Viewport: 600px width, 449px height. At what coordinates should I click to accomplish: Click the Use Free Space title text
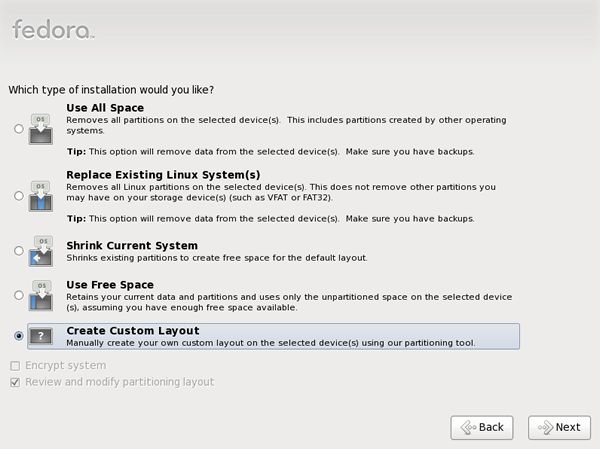click(x=110, y=285)
